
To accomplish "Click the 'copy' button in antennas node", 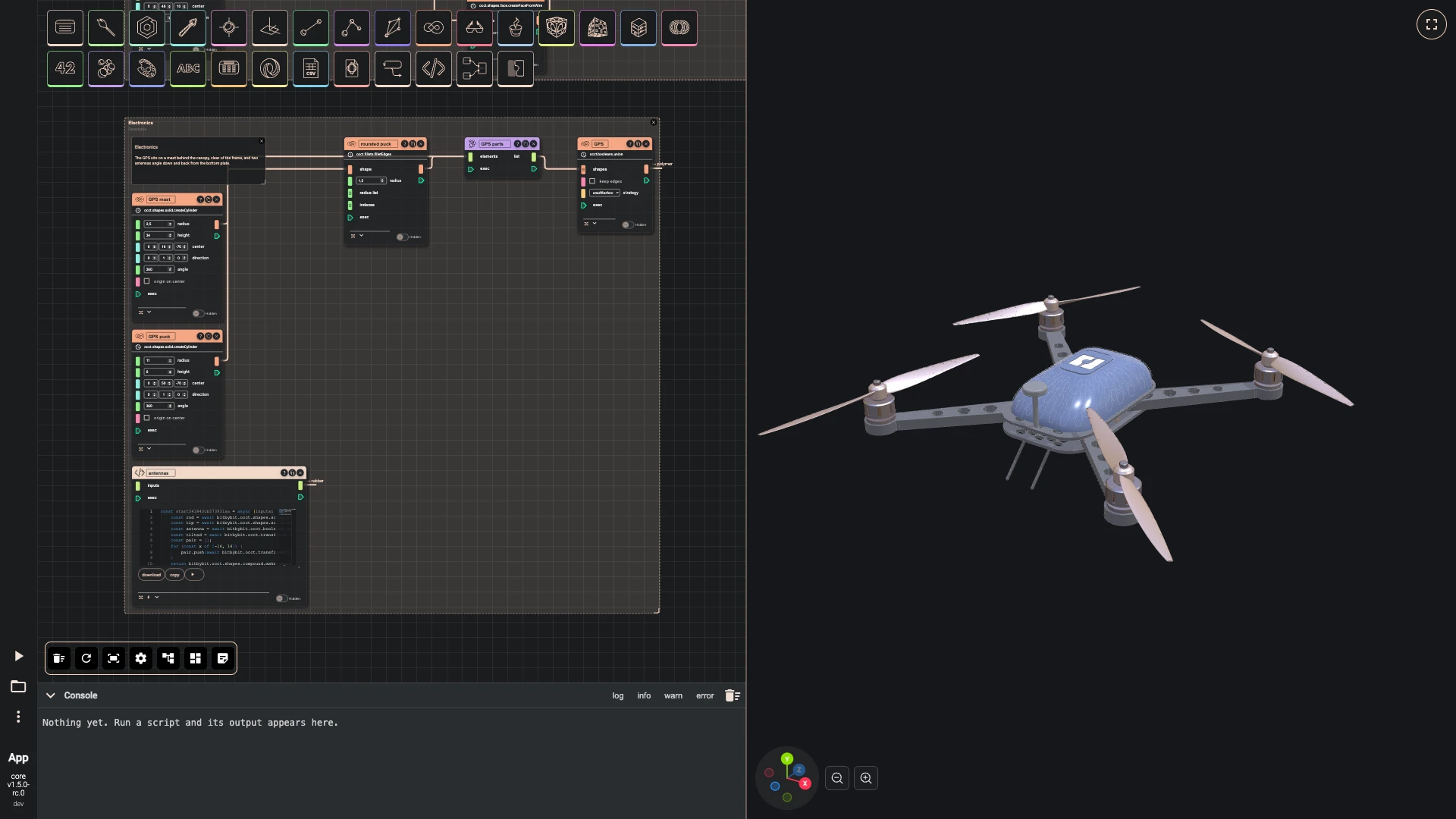I will click(174, 575).
